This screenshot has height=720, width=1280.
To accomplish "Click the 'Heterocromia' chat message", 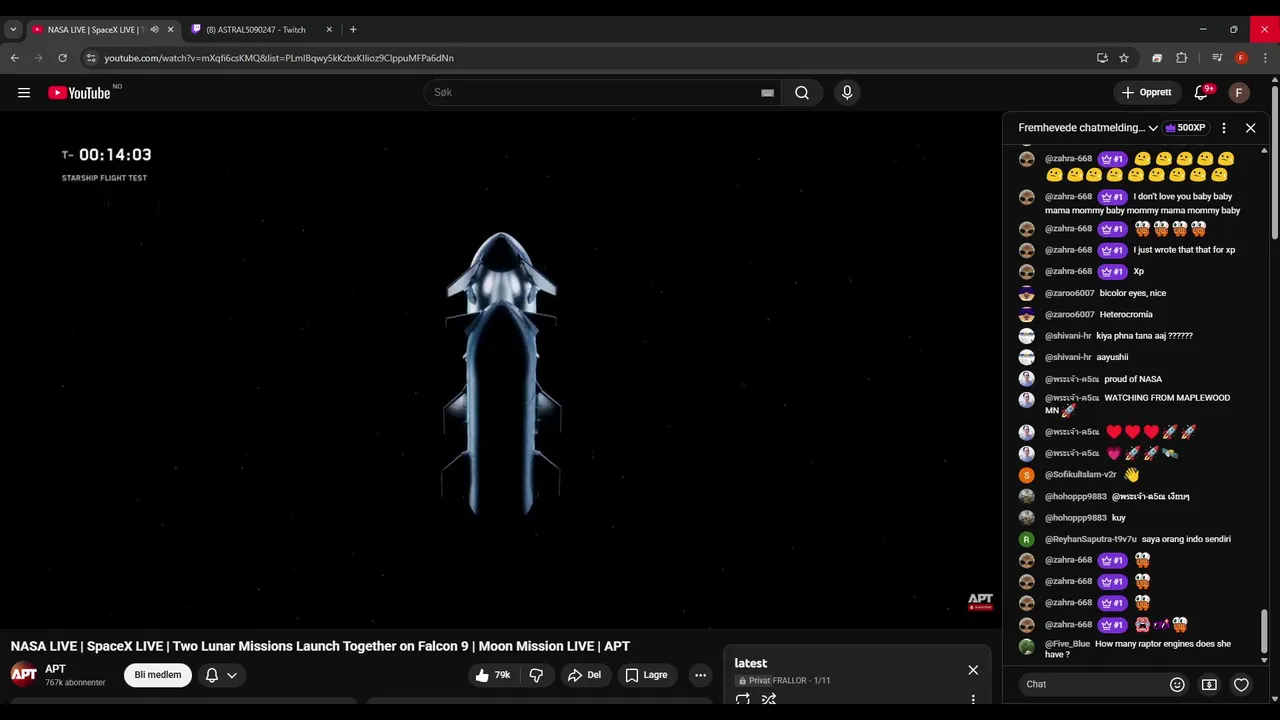I will click(1126, 314).
